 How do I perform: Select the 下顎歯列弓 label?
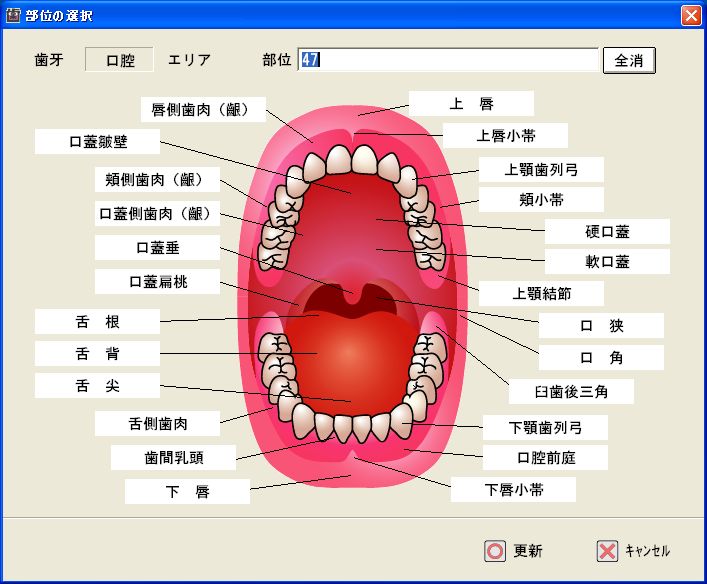tap(546, 427)
